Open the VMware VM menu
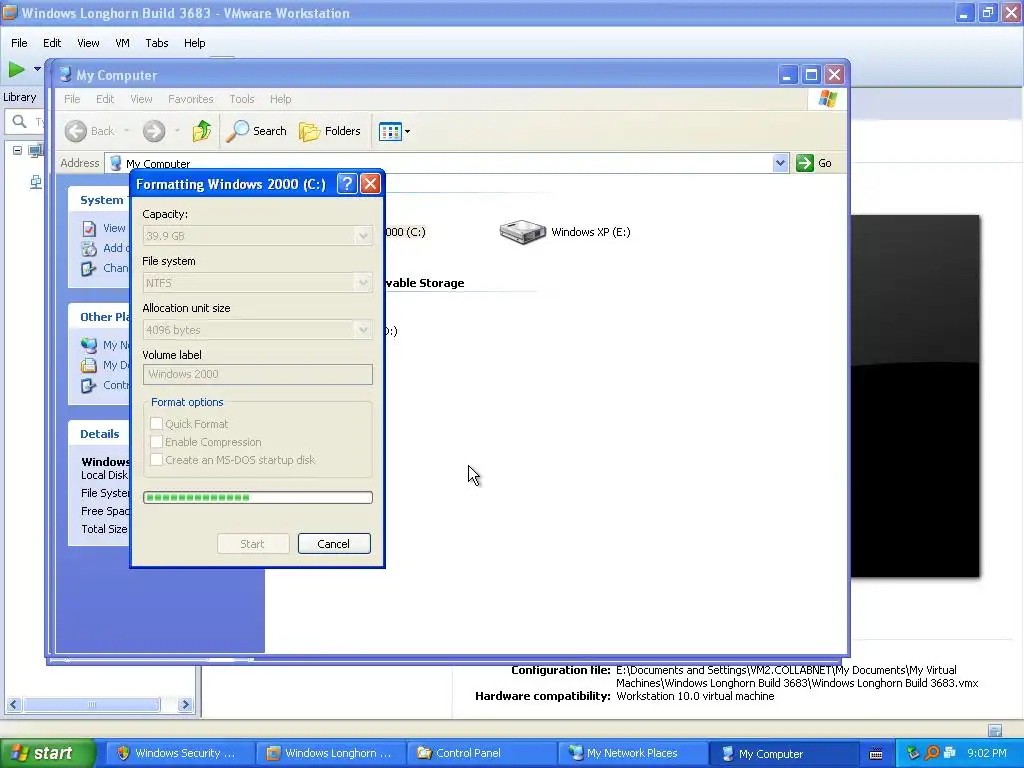This screenshot has height=768, width=1024. pos(122,43)
